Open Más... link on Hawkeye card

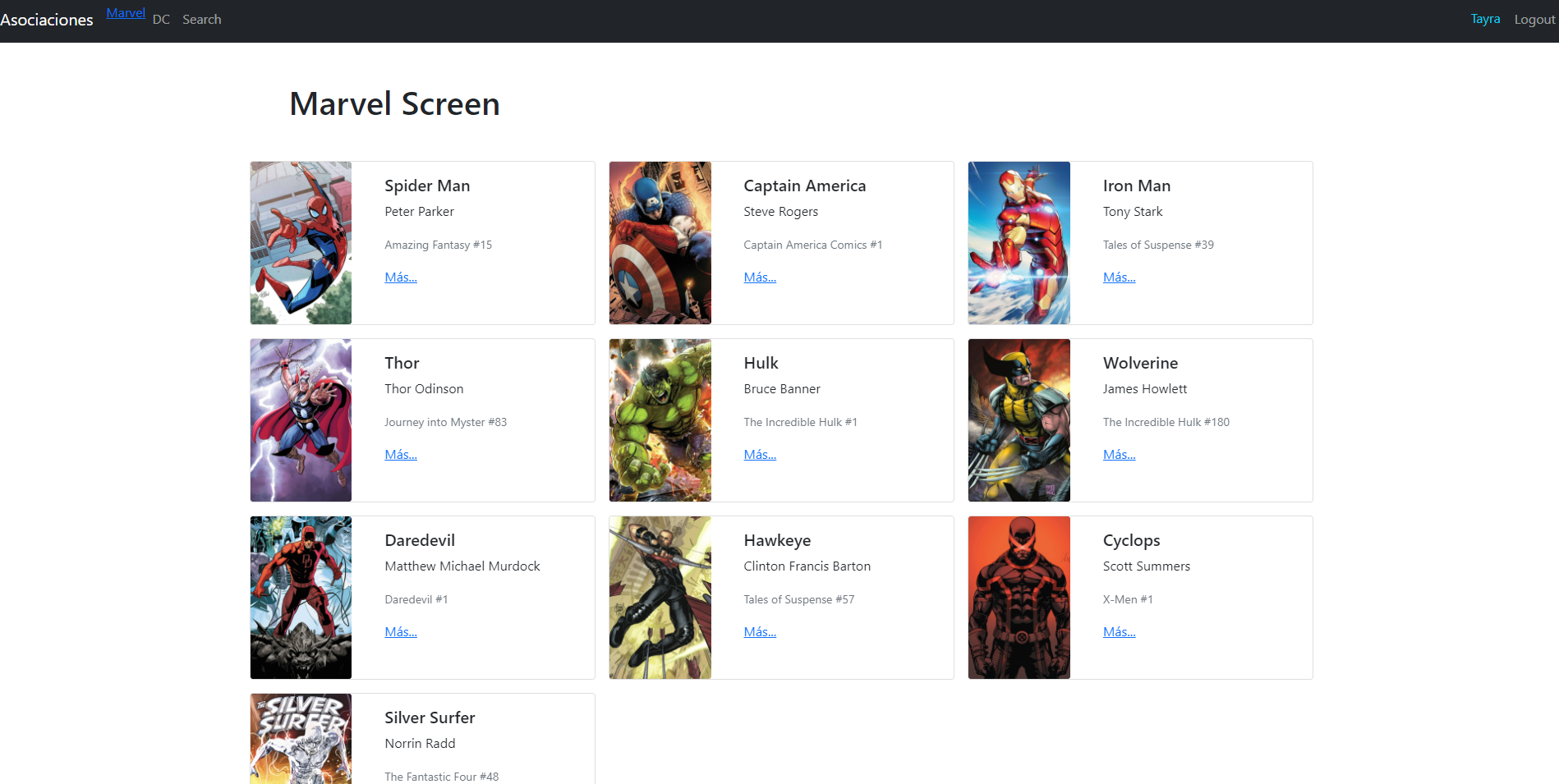click(x=760, y=632)
